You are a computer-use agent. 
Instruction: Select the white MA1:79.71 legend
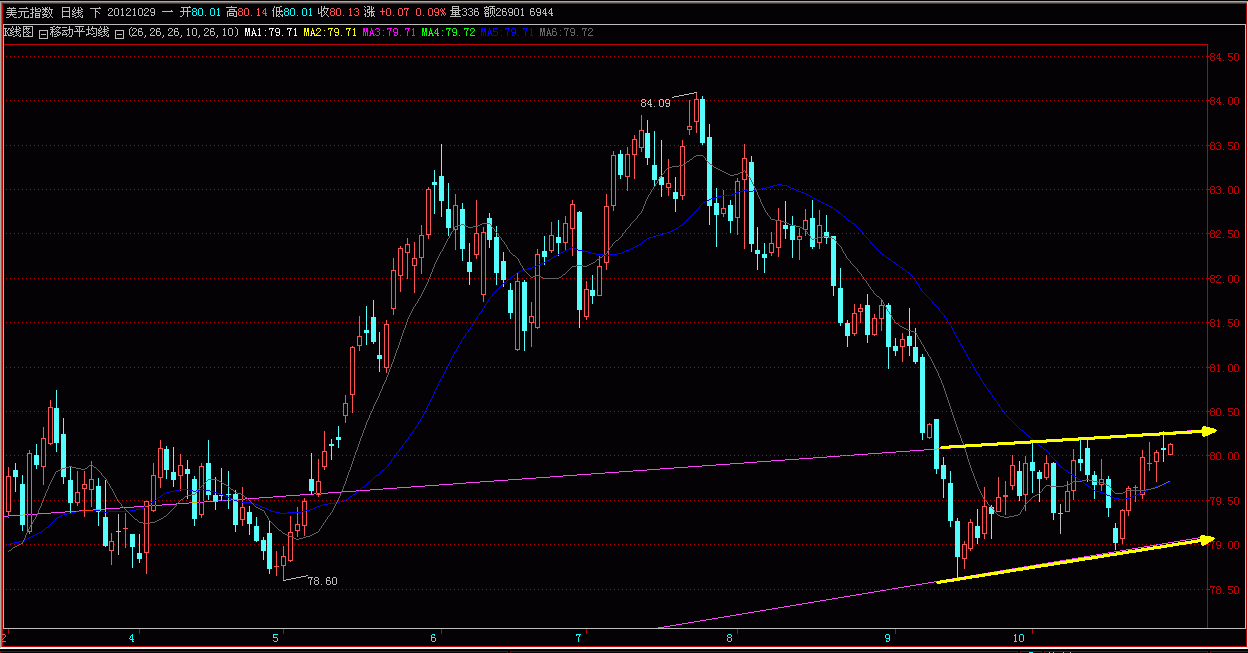pyautogui.click(x=270, y=33)
